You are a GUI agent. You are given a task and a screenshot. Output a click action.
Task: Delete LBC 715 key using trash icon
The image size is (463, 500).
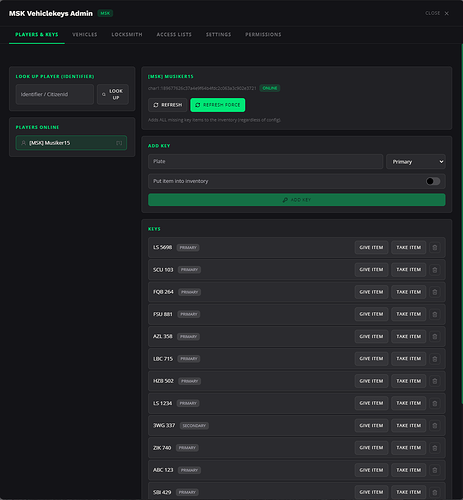(435, 359)
